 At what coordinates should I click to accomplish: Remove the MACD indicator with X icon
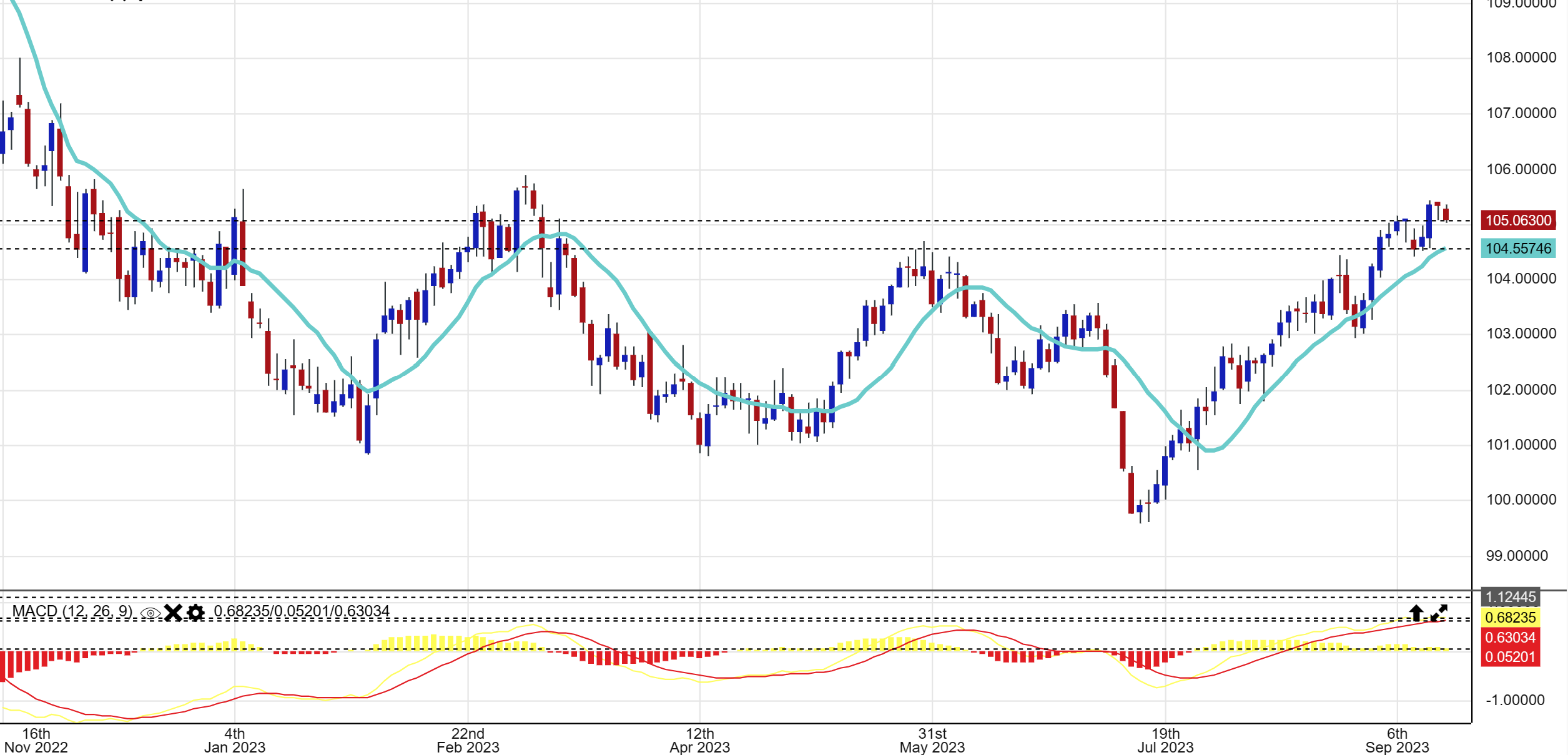coord(173,613)
